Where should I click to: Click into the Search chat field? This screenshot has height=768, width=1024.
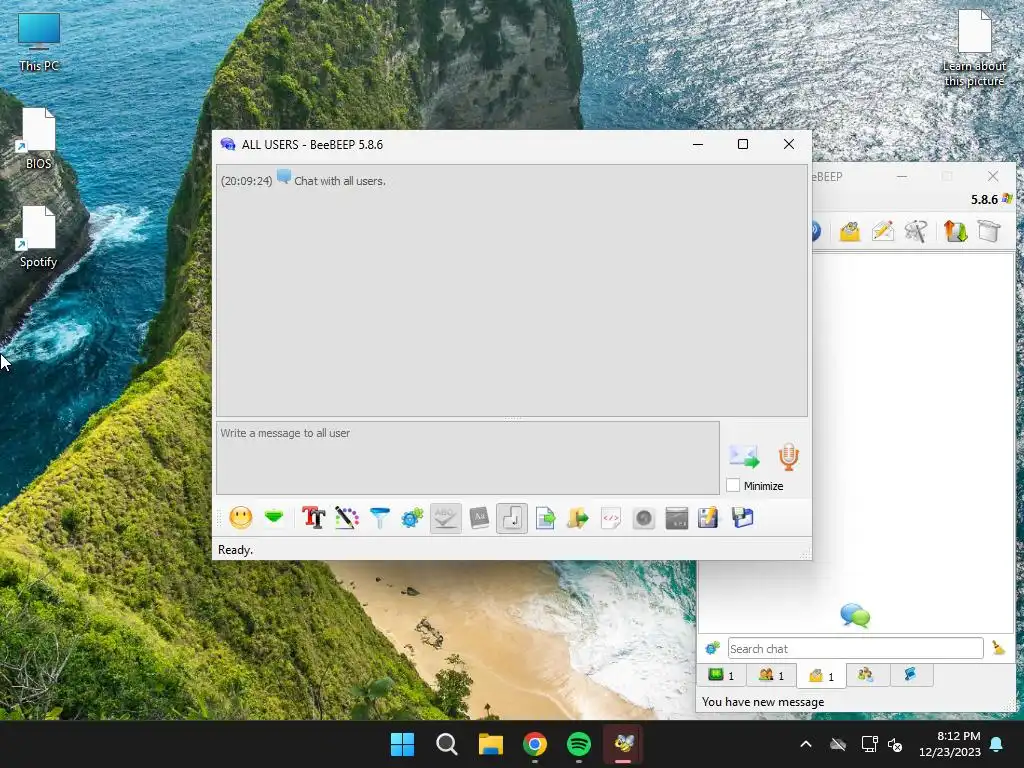point(856,648)
